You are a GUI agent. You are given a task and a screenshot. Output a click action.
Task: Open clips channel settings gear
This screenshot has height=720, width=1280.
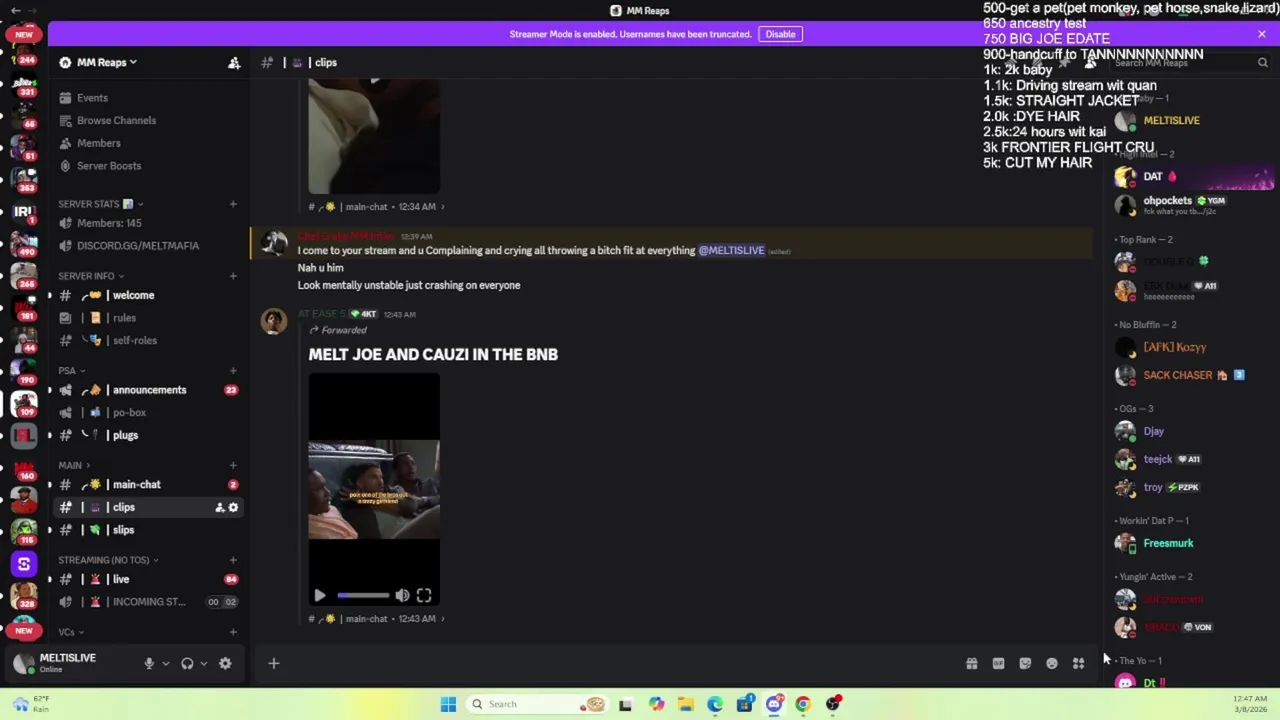point(234,507)
